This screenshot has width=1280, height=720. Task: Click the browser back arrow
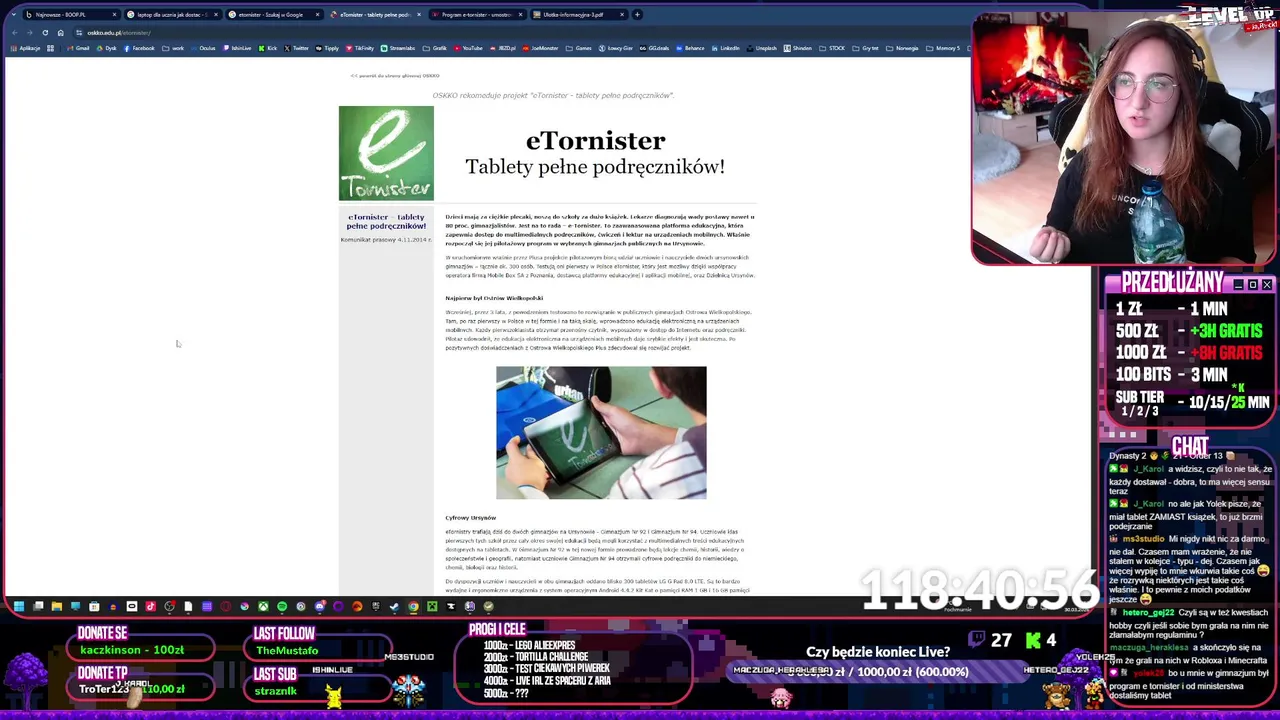14,32
